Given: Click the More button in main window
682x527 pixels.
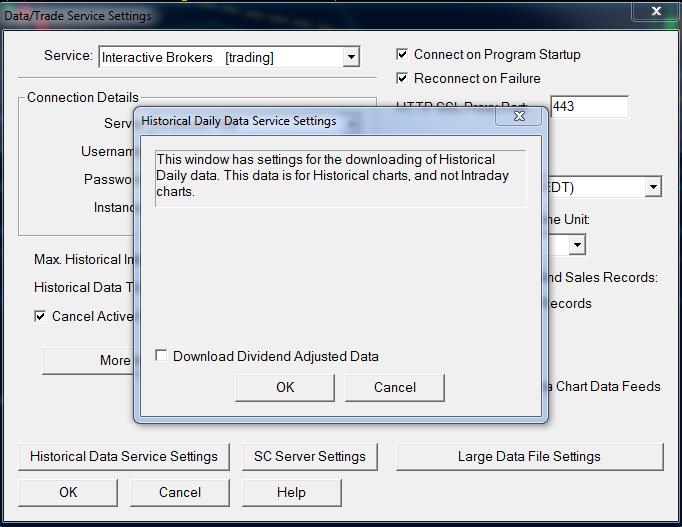Looking at the screenshot, I should click(x=88, y=360).
